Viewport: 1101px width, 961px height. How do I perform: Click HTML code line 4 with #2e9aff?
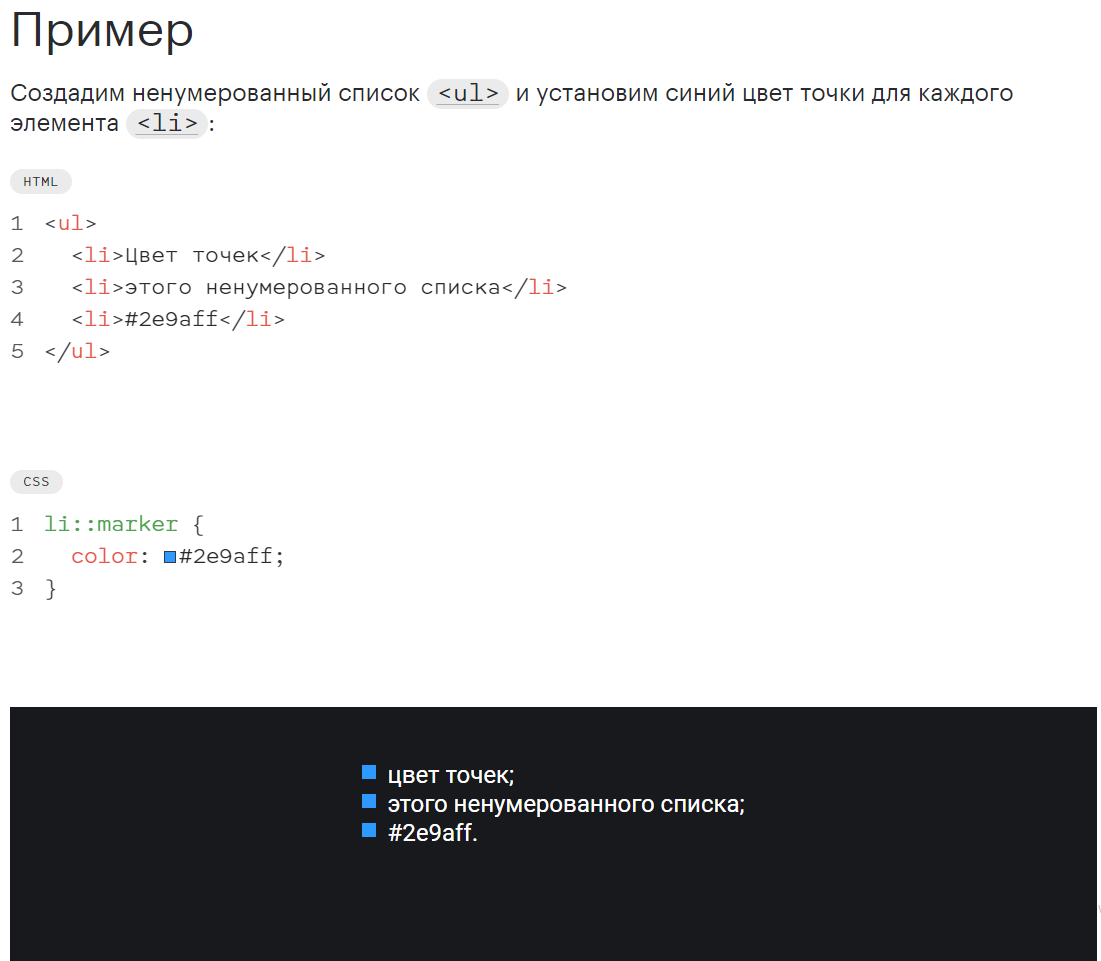(178, 319)
